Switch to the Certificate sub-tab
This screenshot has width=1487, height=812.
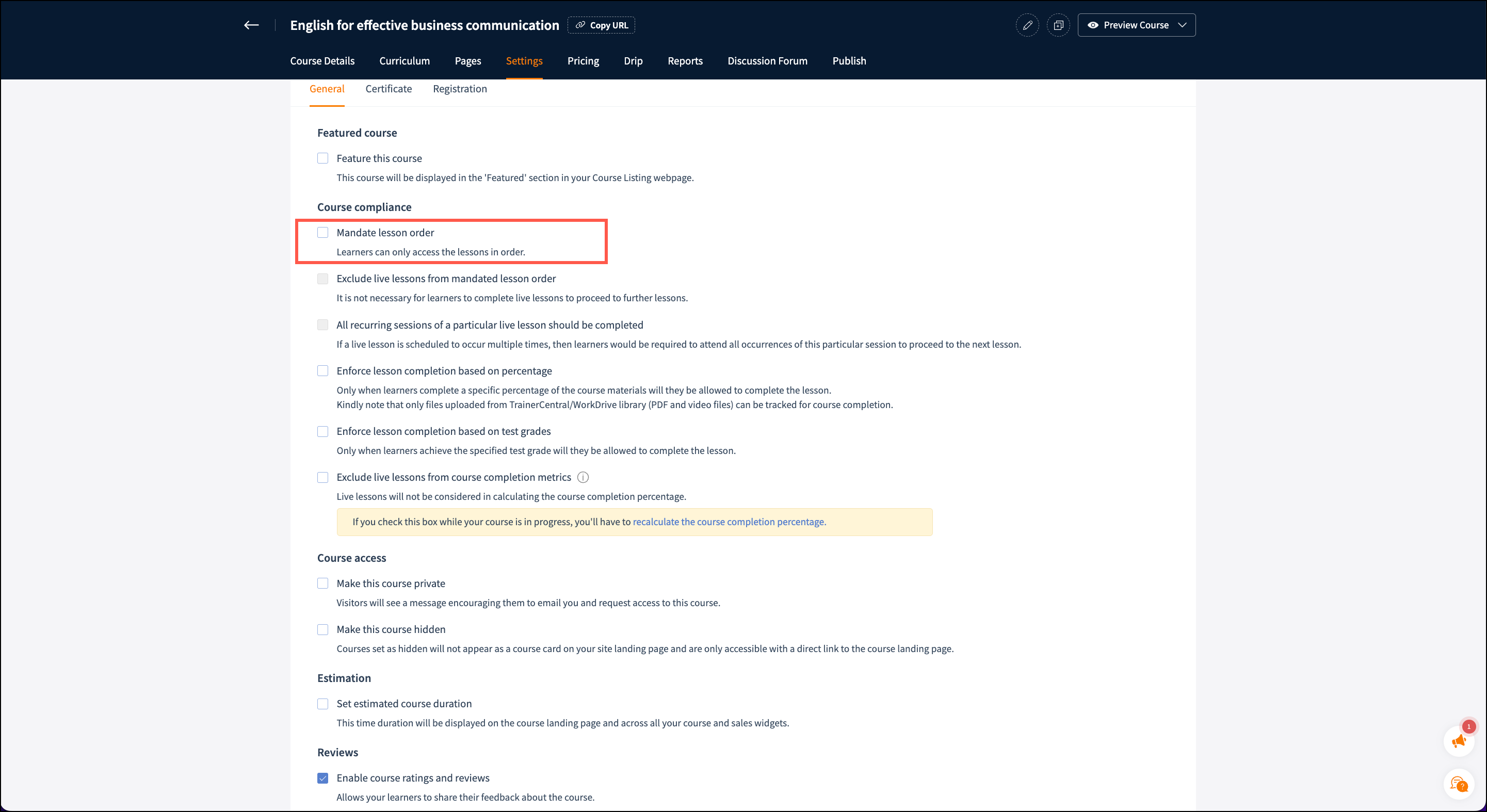pos(389,89)
